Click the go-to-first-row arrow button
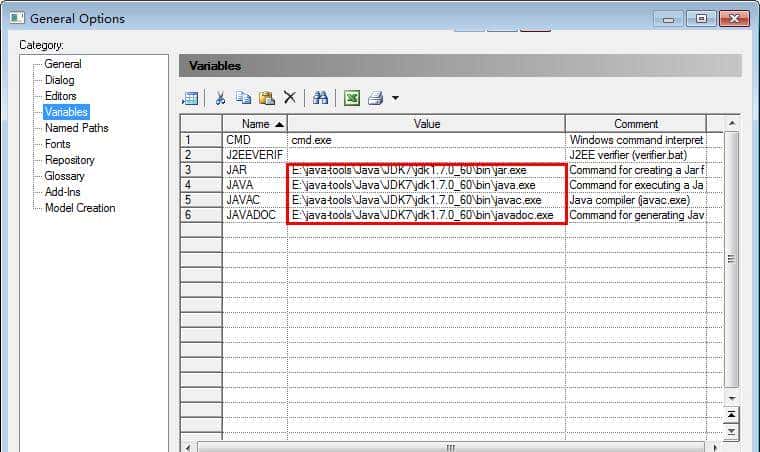 point(732,415)
